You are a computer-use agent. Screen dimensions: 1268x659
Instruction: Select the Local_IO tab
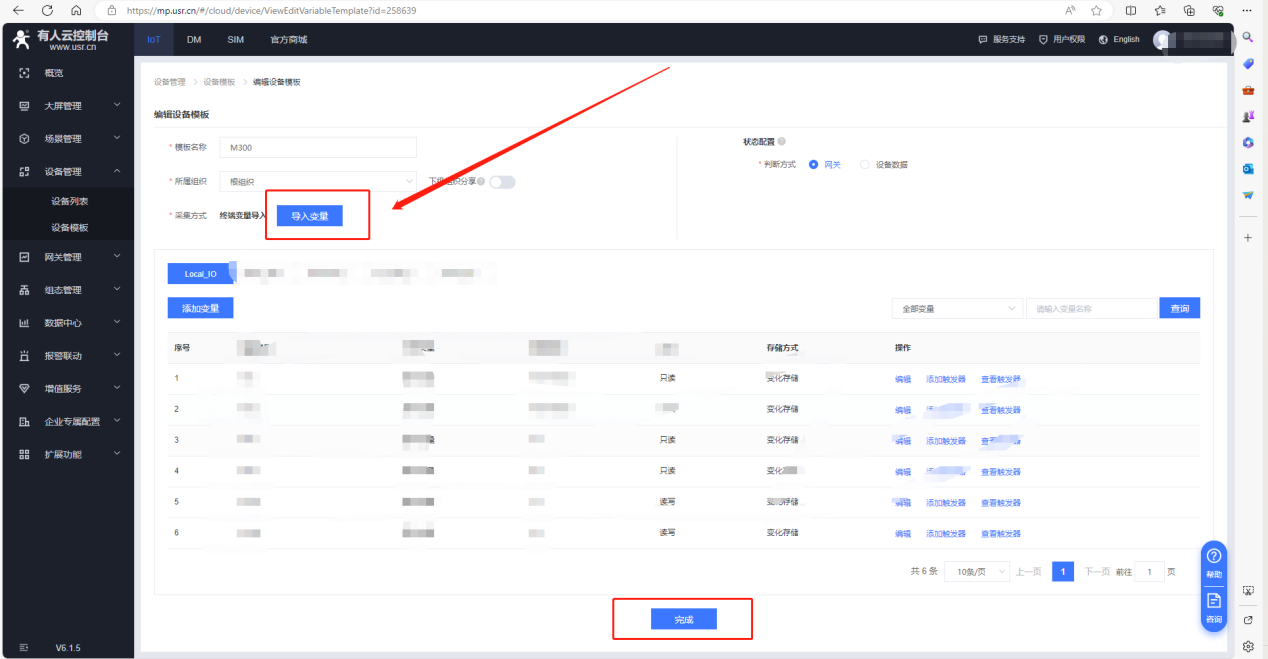[x=200, y=274]
